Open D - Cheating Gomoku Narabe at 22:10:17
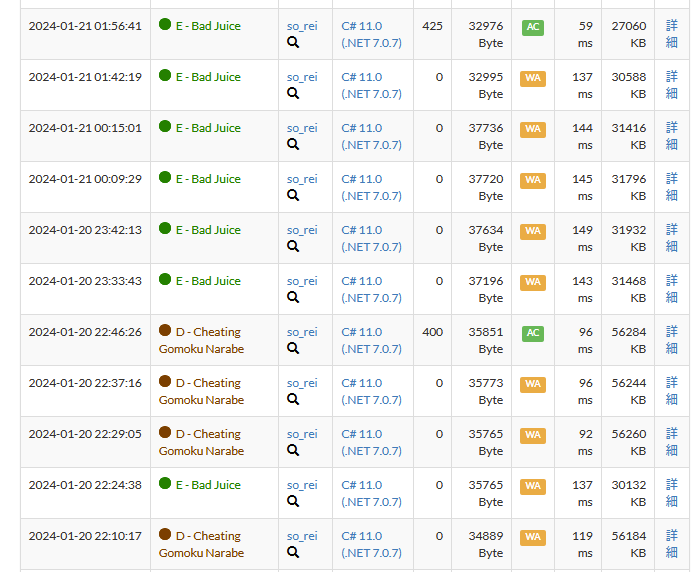The height and width of the screenshot is (572, 694). [201, 545]
